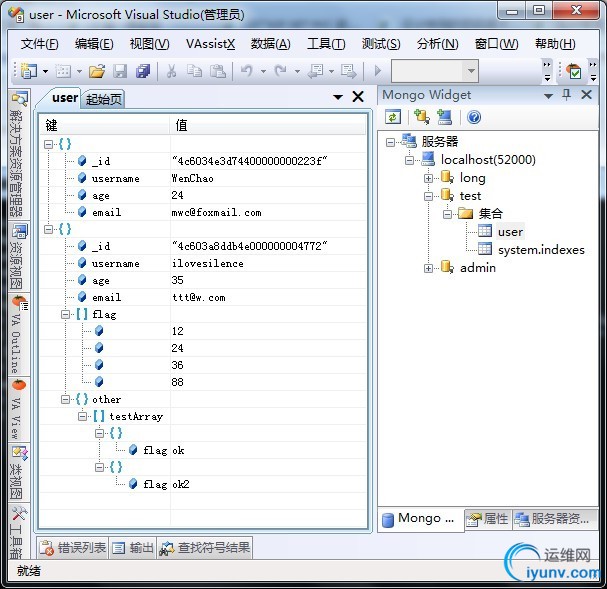Click the flag value ok2
607x589 pixels.
click(181, 485)
